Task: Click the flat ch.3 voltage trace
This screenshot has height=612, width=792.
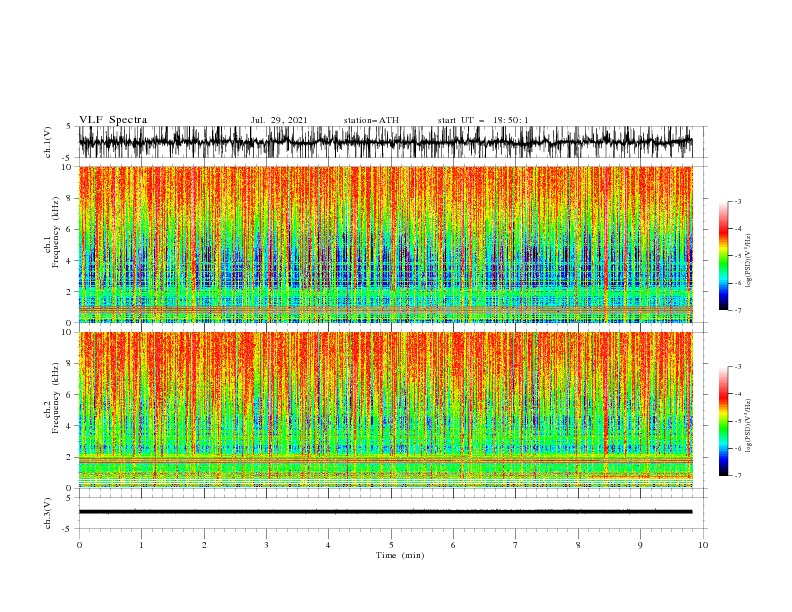Action: [385, 512]
